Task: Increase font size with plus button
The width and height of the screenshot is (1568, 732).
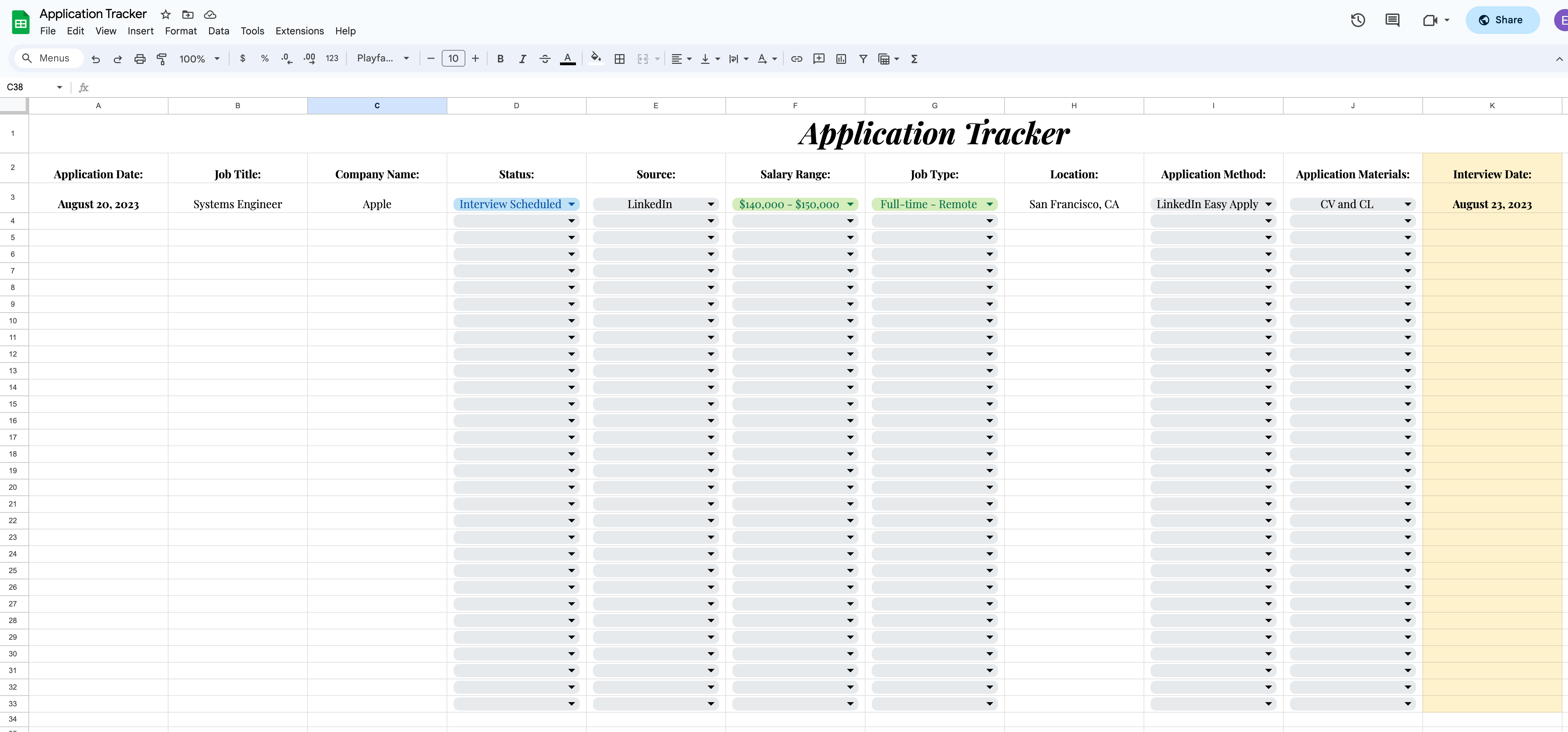Action: (x=475, y=59)
